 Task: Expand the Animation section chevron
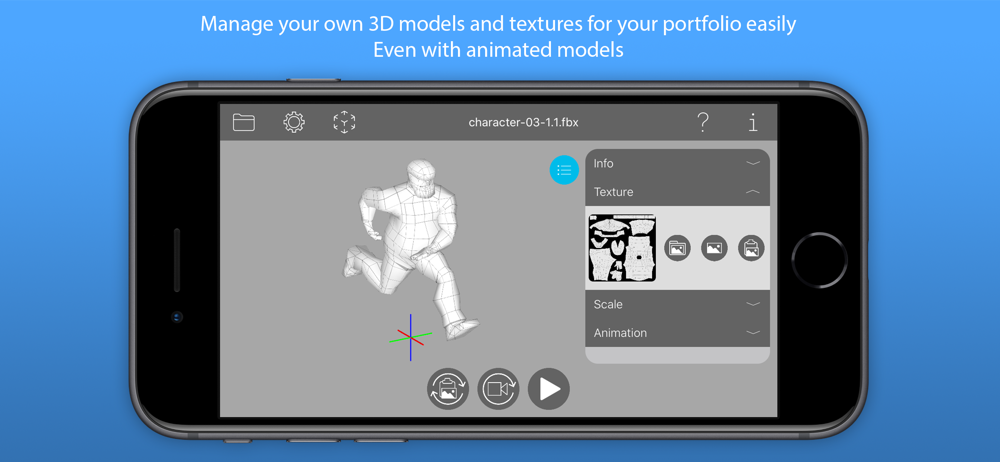coord(753,332)
